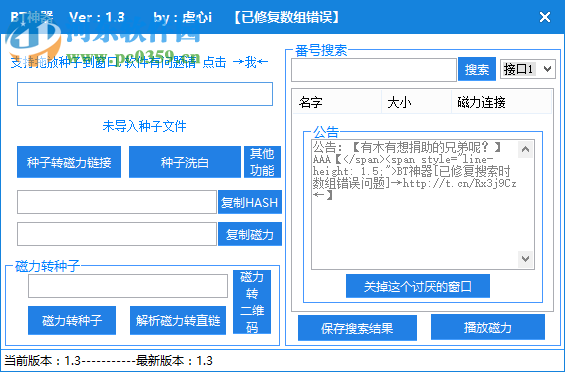Copy hash with 复制HASH button
The height and width of the screenshot is (372, 565).
pos(250,202)
